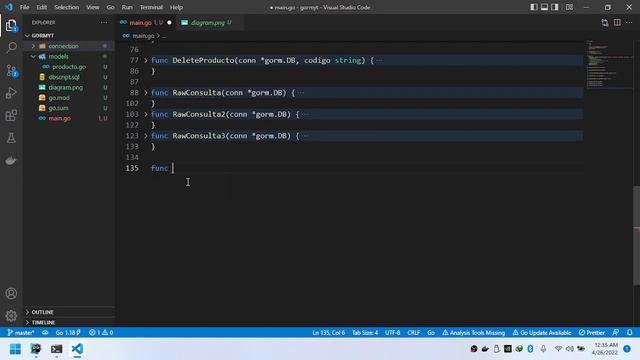640x360 pixels.
Task: Open volume tray icon
Action: pyautogui.click(x=569, y=349)
